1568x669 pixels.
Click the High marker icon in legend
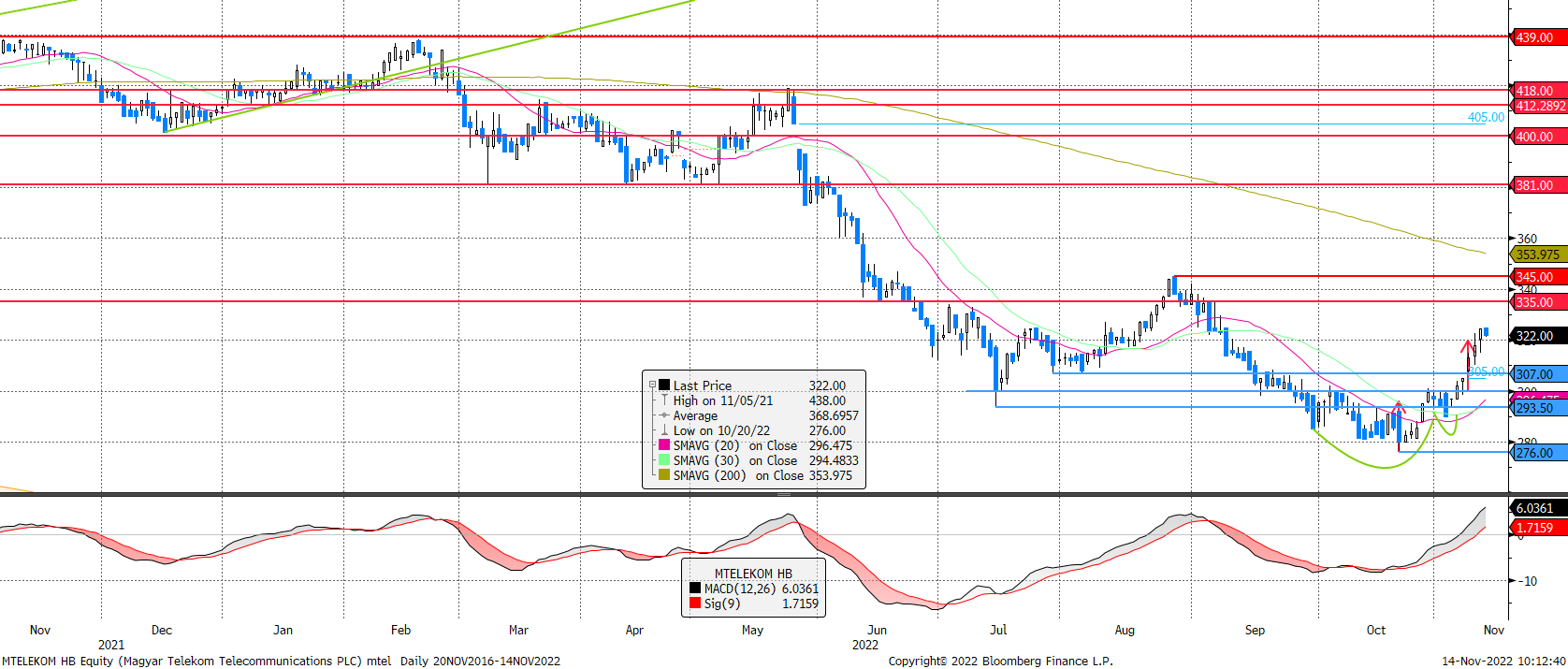point(664,400)
